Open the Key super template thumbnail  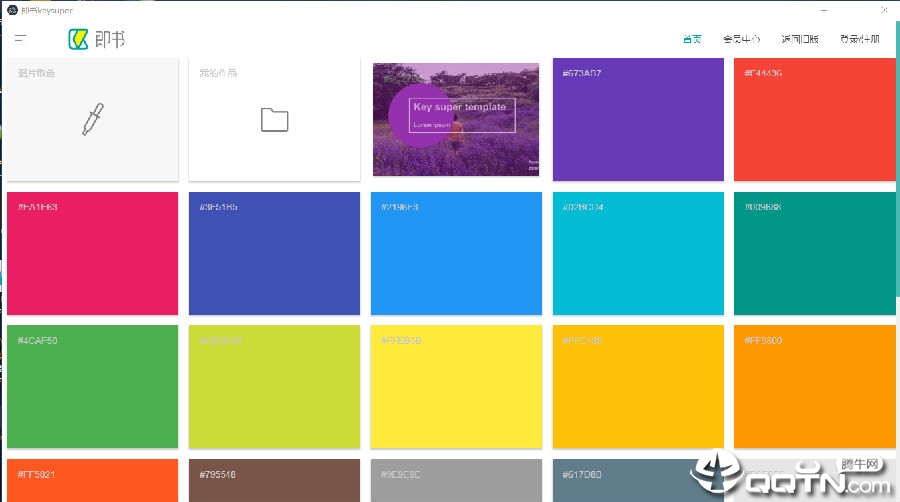tap(456, 120)
